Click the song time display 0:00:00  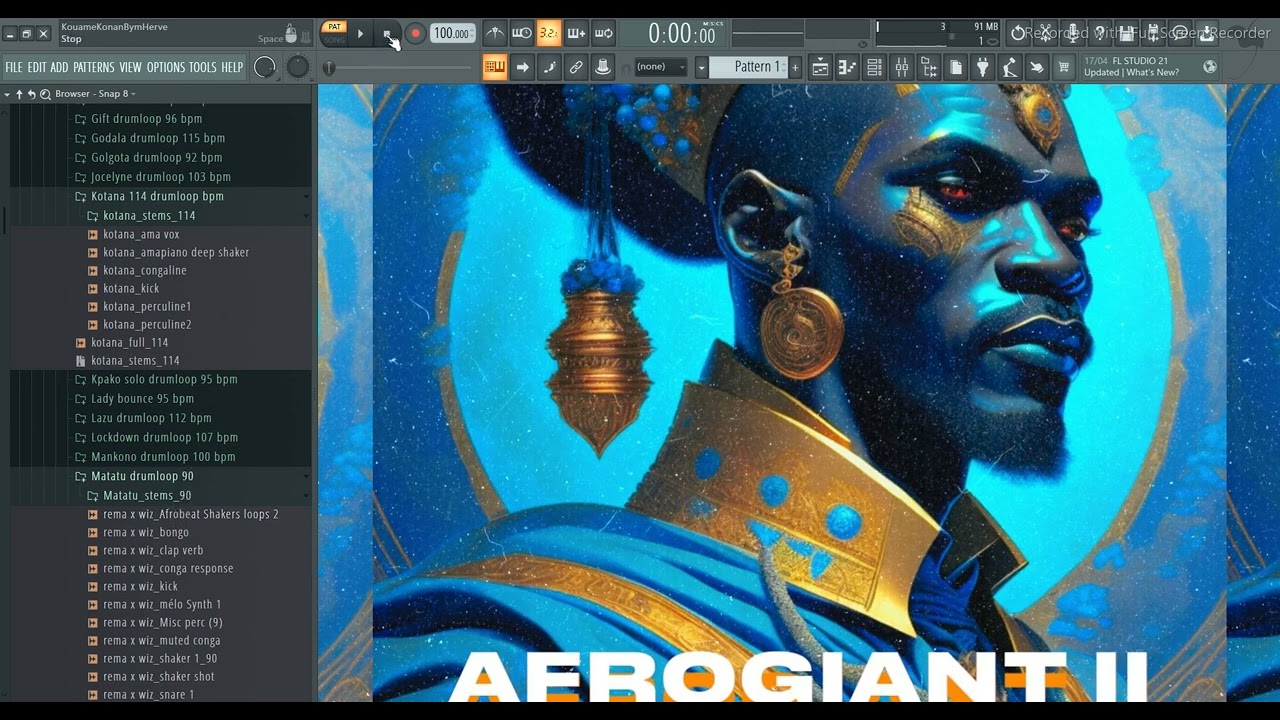click(x=682, y=34)
